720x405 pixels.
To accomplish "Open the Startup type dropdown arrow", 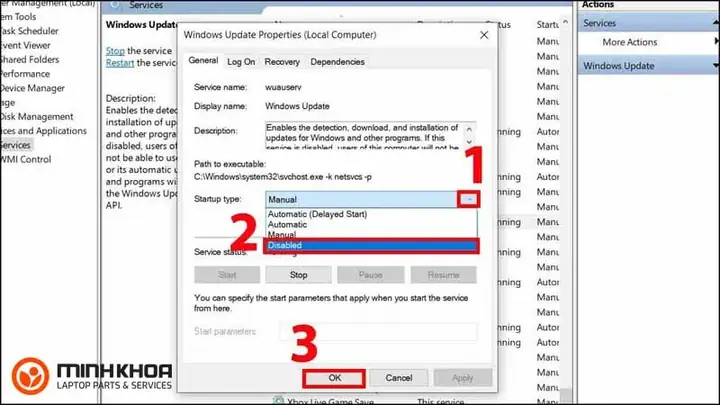I will [x=469, y=199].
